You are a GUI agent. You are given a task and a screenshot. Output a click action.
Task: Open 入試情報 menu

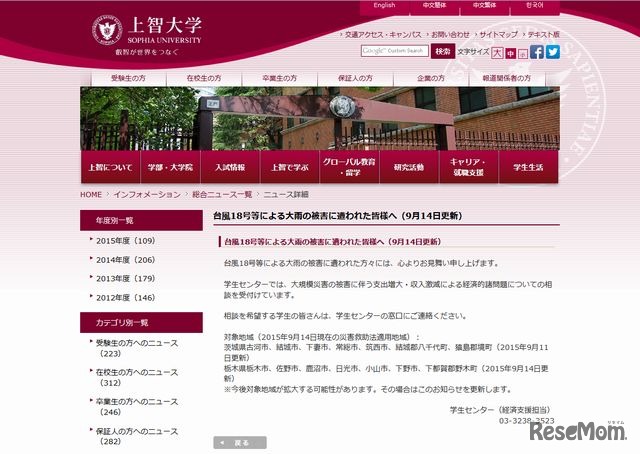pyautogui.click(x=230, y=167)
